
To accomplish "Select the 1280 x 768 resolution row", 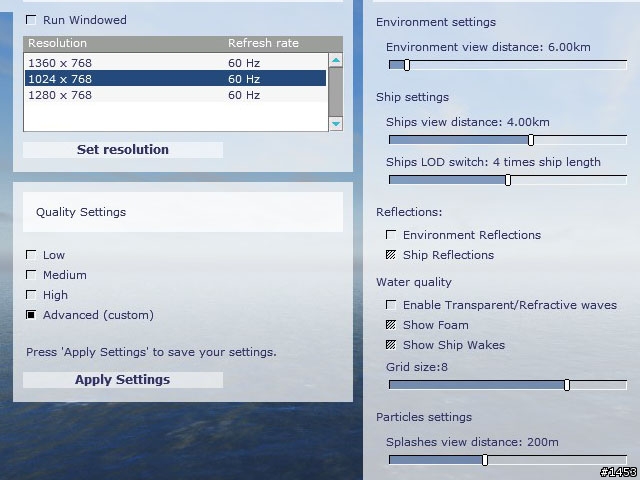I will point(176,94).
